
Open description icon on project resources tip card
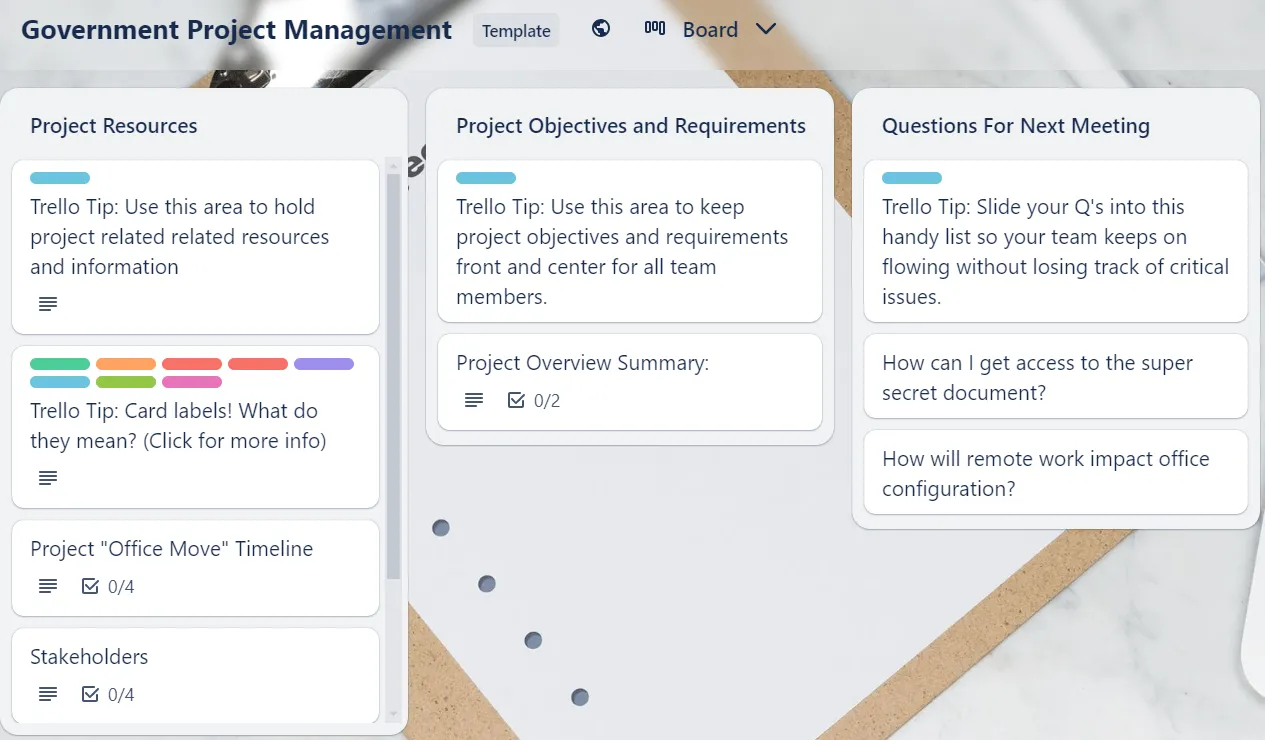(x=48, y=304)
